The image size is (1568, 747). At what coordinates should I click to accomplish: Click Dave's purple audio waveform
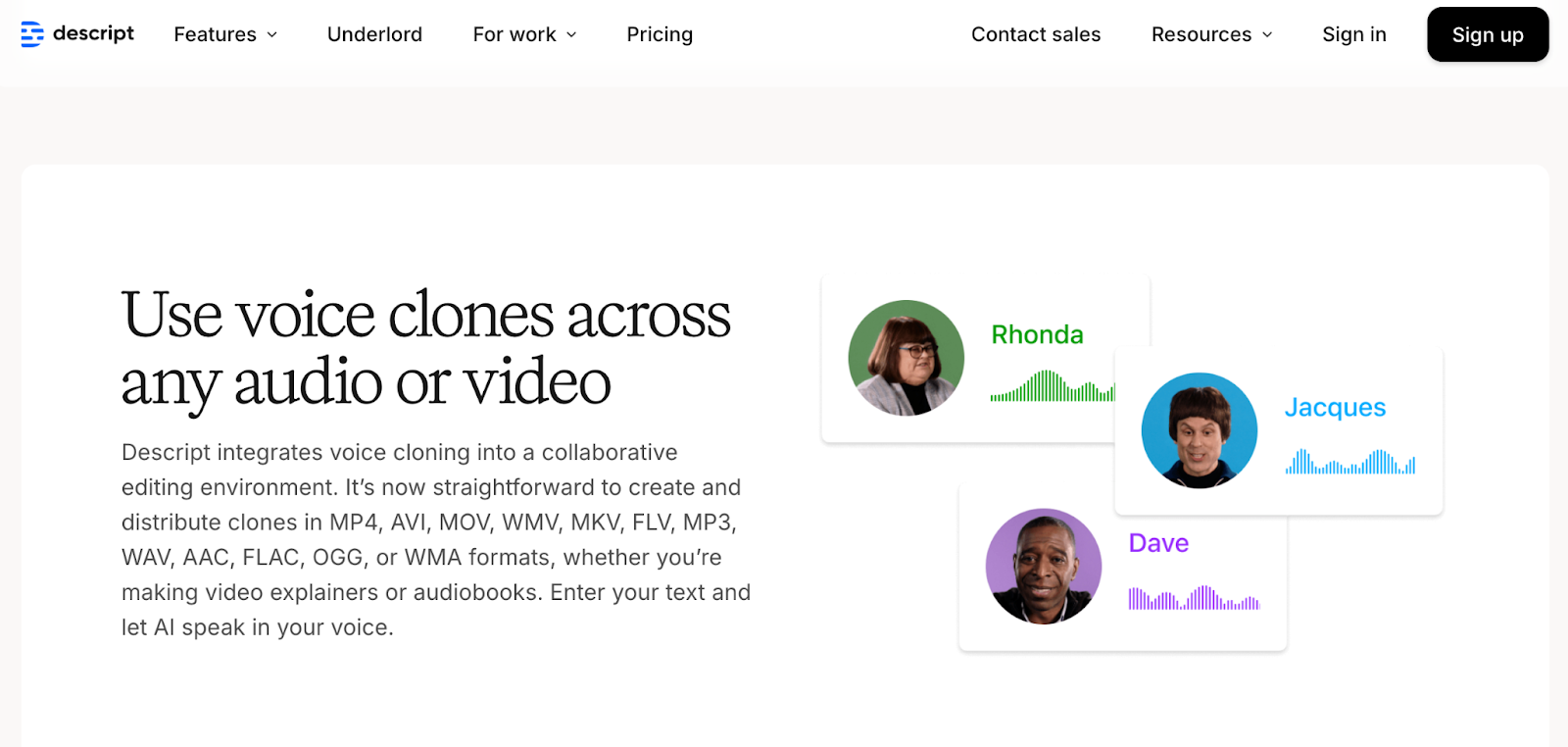[1194, 597]
